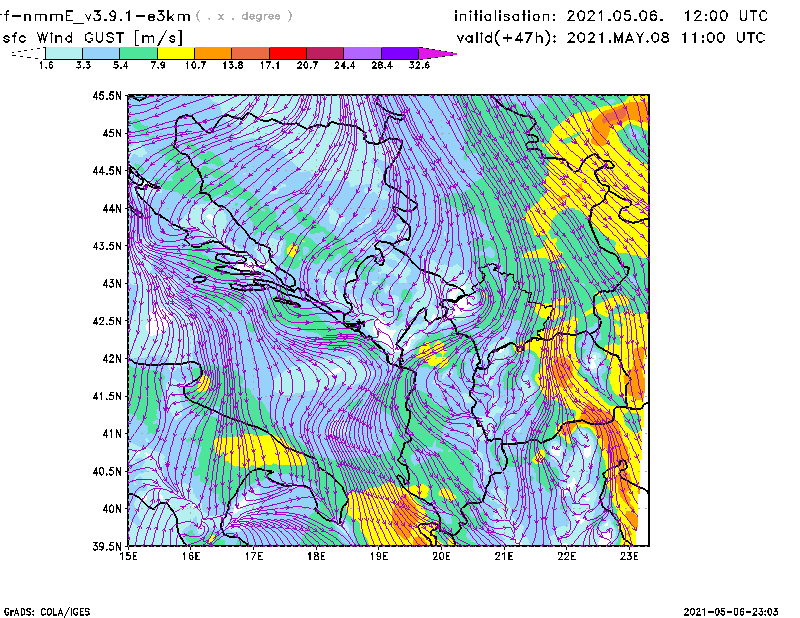Click the 'valid(+47h):' label
Image resolution: width=800 pixels, height=618 pixels.
[507, 38]
